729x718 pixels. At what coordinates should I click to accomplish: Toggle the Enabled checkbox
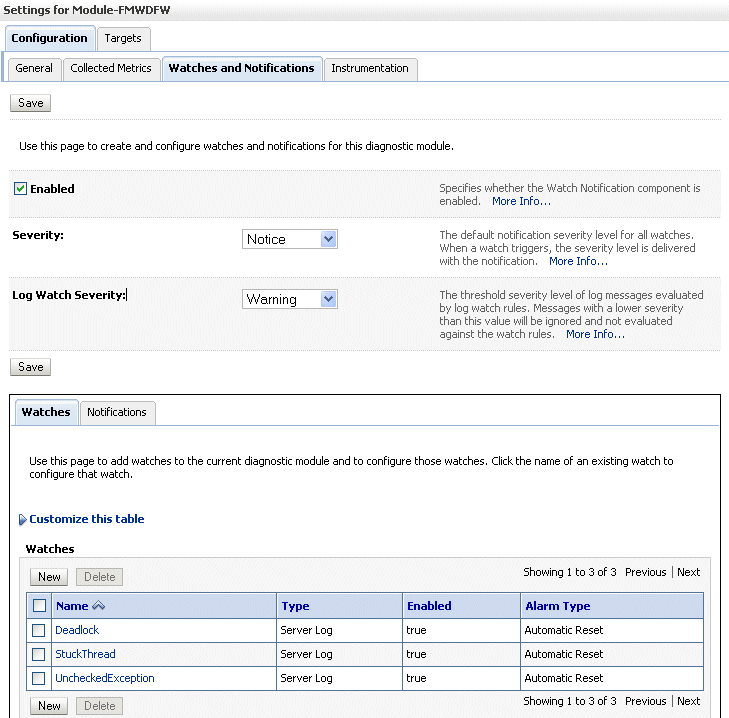tap(20, 188)
